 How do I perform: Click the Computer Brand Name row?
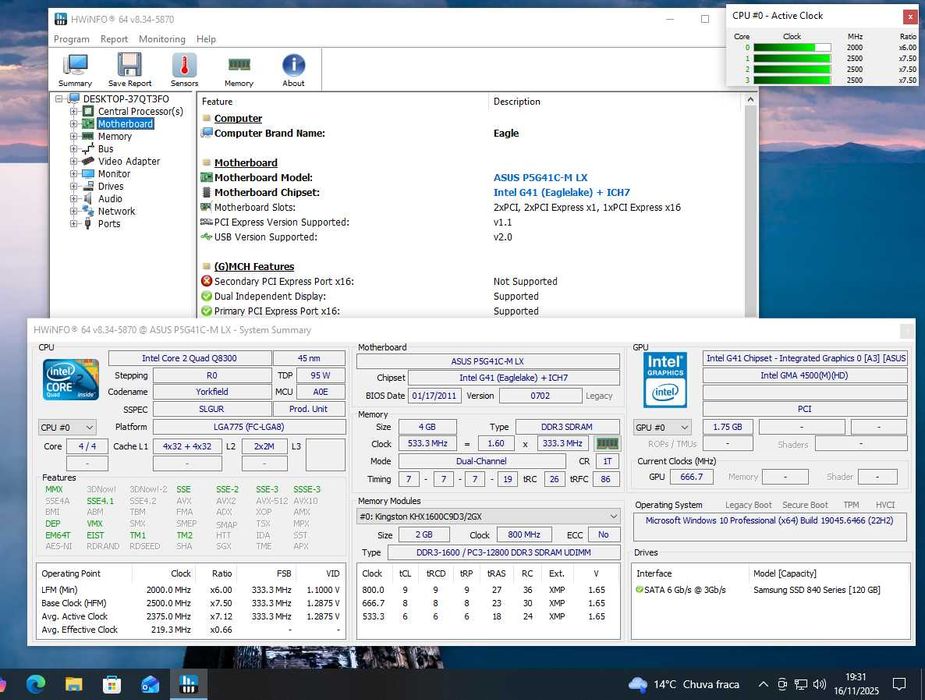click(x=470, y=133)
